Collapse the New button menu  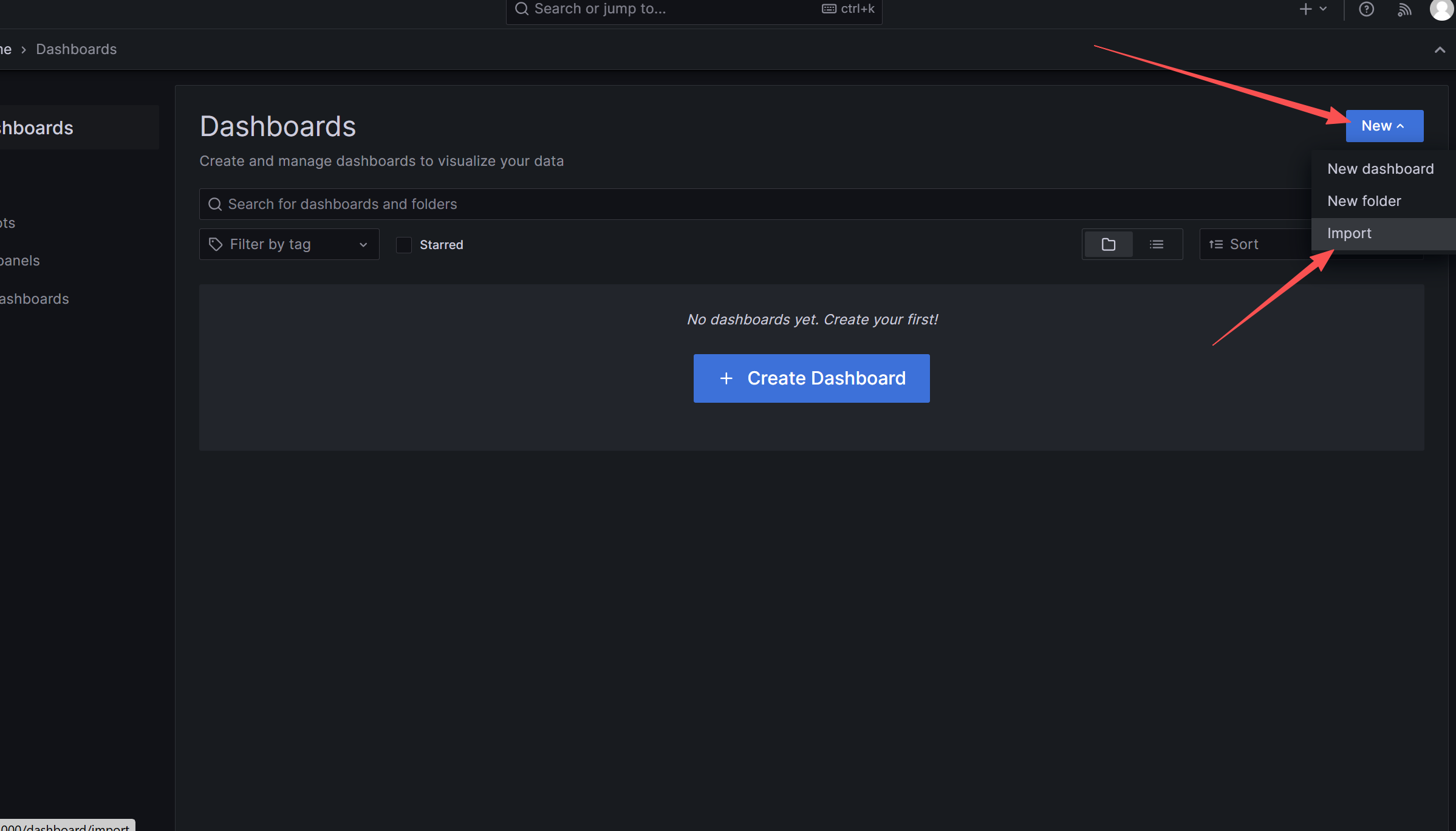click(x=1384, y=126)
